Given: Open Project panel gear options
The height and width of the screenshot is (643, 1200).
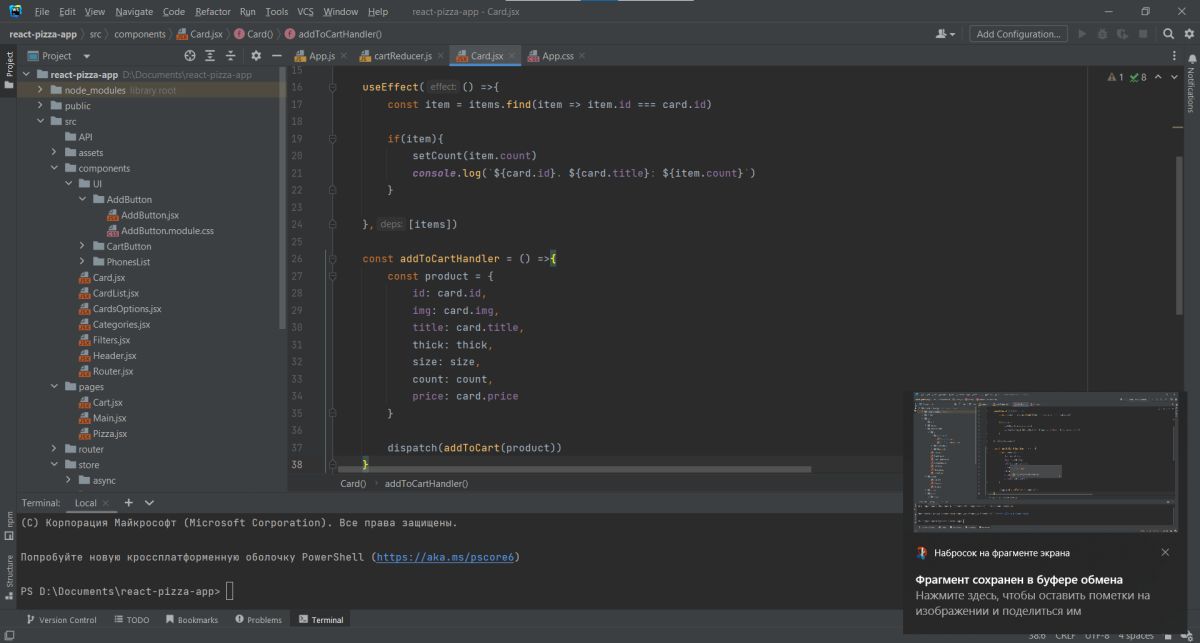Looking at the screenshot, I should (256, 56).
